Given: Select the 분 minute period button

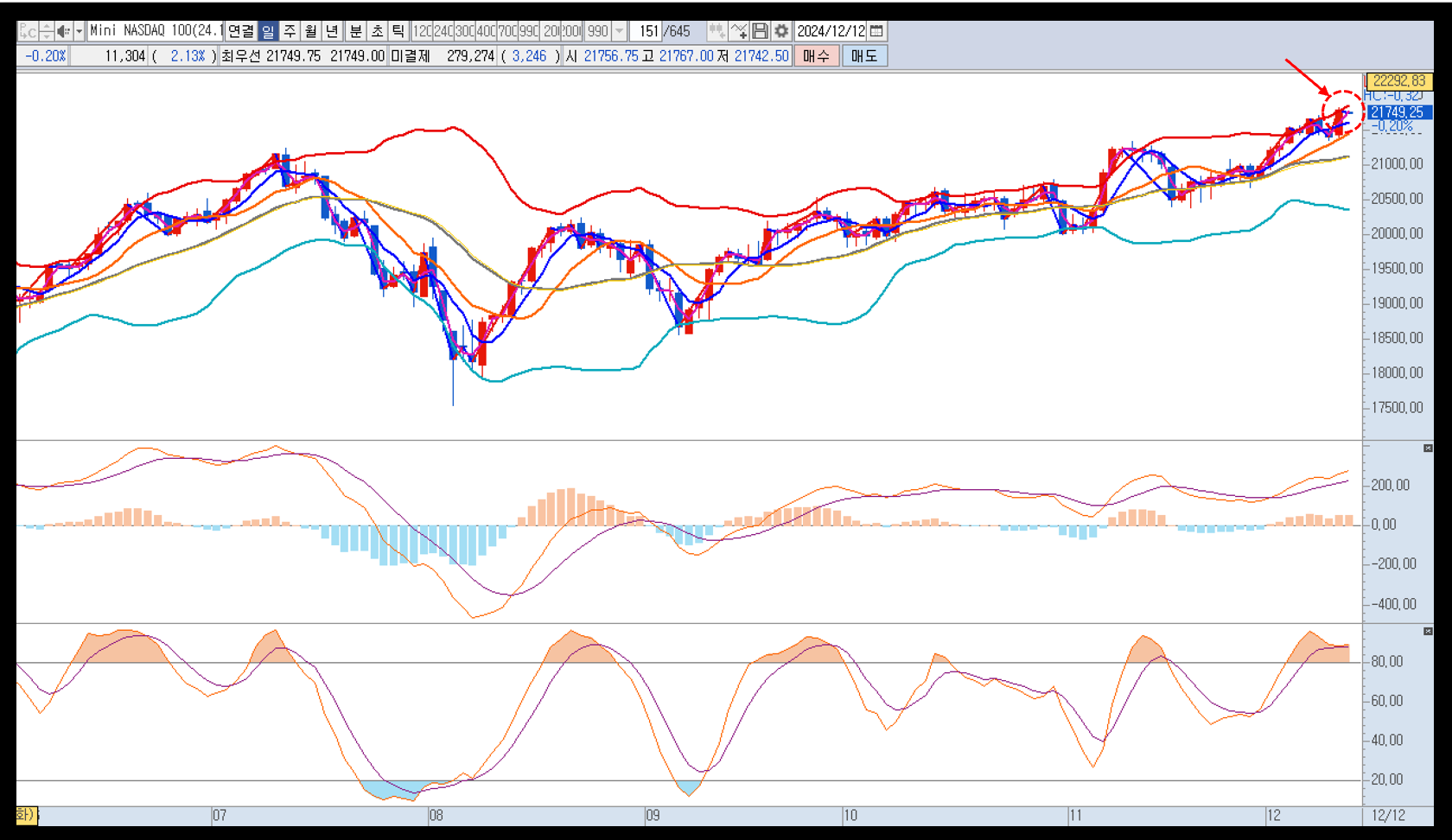Looking at the screenshot, I should tap(355, 31).
